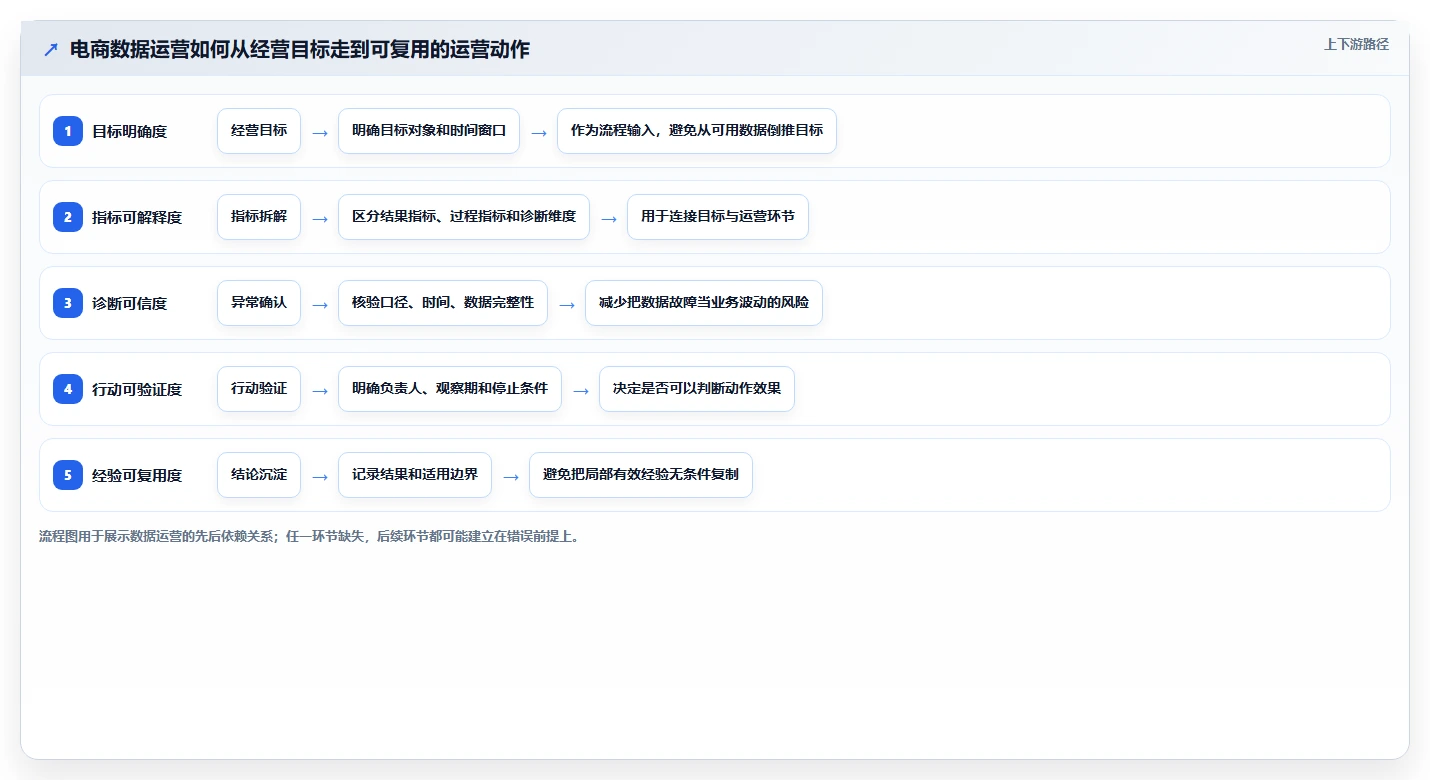This screenshot has height=780, width=1430.
Task: Select the 行动可验证度 row label
Action: click(x=137, y=389)
